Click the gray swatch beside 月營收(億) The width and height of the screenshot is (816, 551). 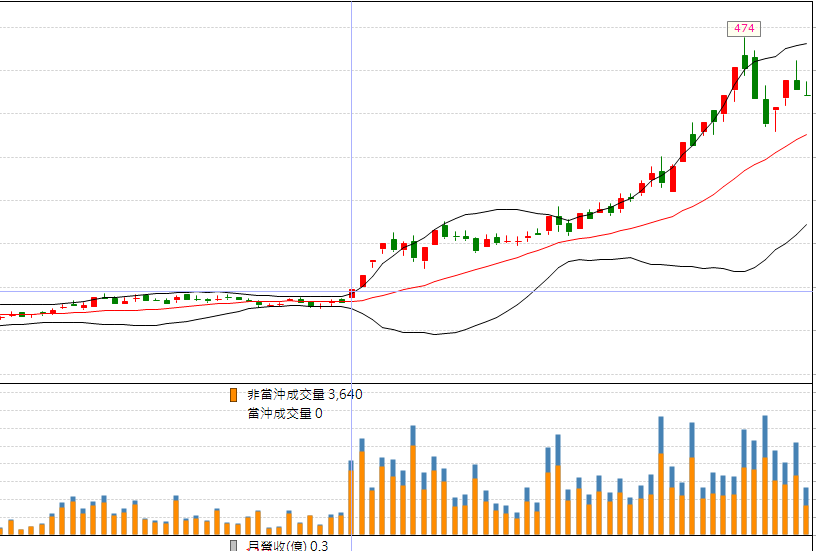tap(234, 545)
